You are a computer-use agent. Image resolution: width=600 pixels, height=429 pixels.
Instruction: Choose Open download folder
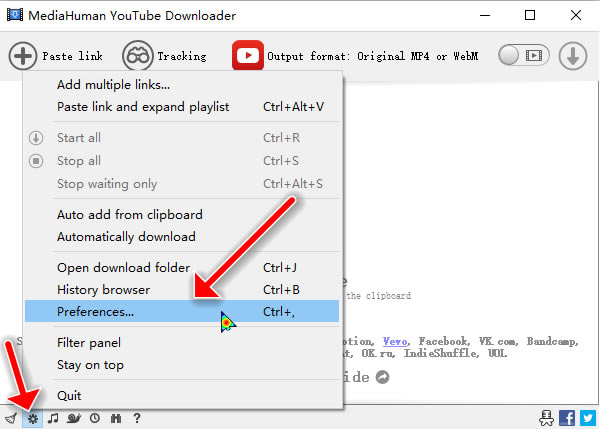click(182, 268)
